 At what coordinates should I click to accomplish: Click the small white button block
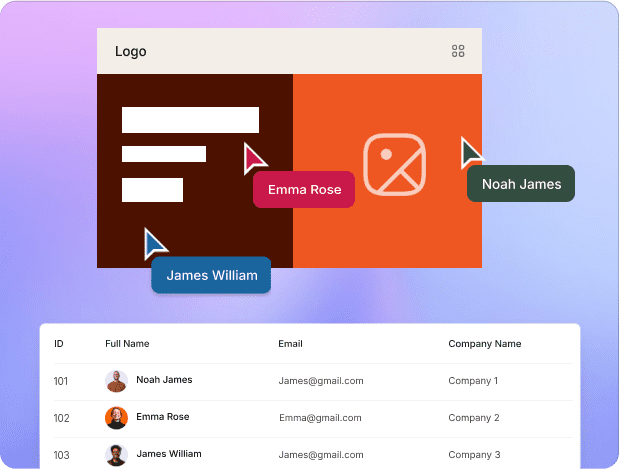152,190
